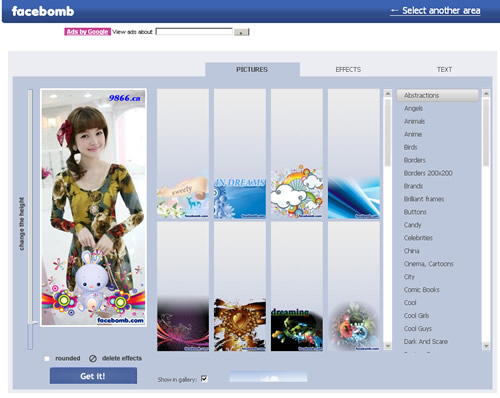Image resolution: width=500 pixels, height=398 pixels.
Task: Select the Dark And Scare category
Action: (426, 342)
